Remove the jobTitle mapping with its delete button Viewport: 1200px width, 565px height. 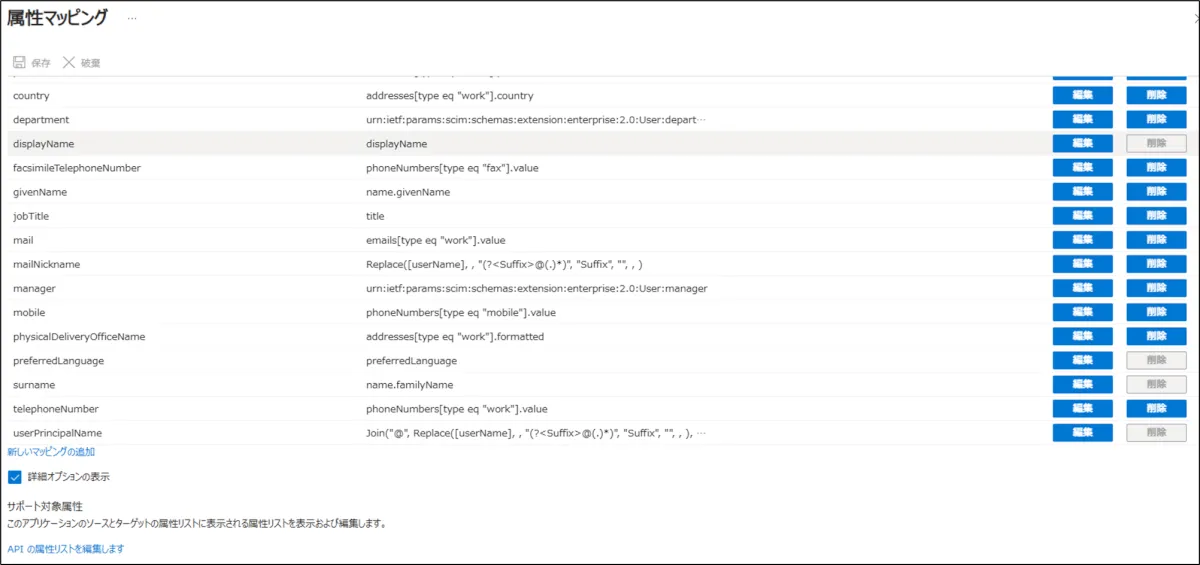tap(1156, 216)
